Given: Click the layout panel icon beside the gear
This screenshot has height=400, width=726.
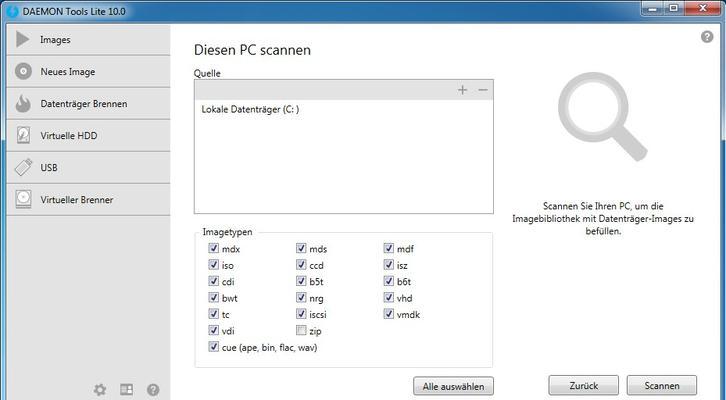Looking at the screenshot, I should tap(126, 389).
